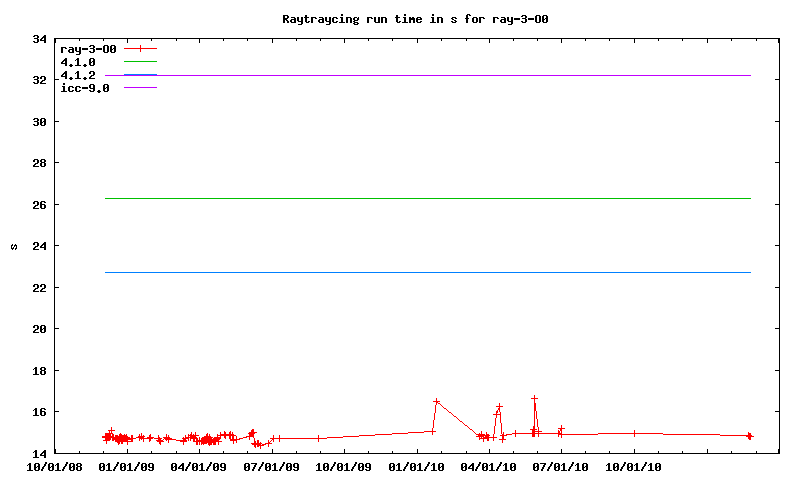Click the purple icc-9.0 legend line sample
800x480 pixels.
click(x=141, y=88)
